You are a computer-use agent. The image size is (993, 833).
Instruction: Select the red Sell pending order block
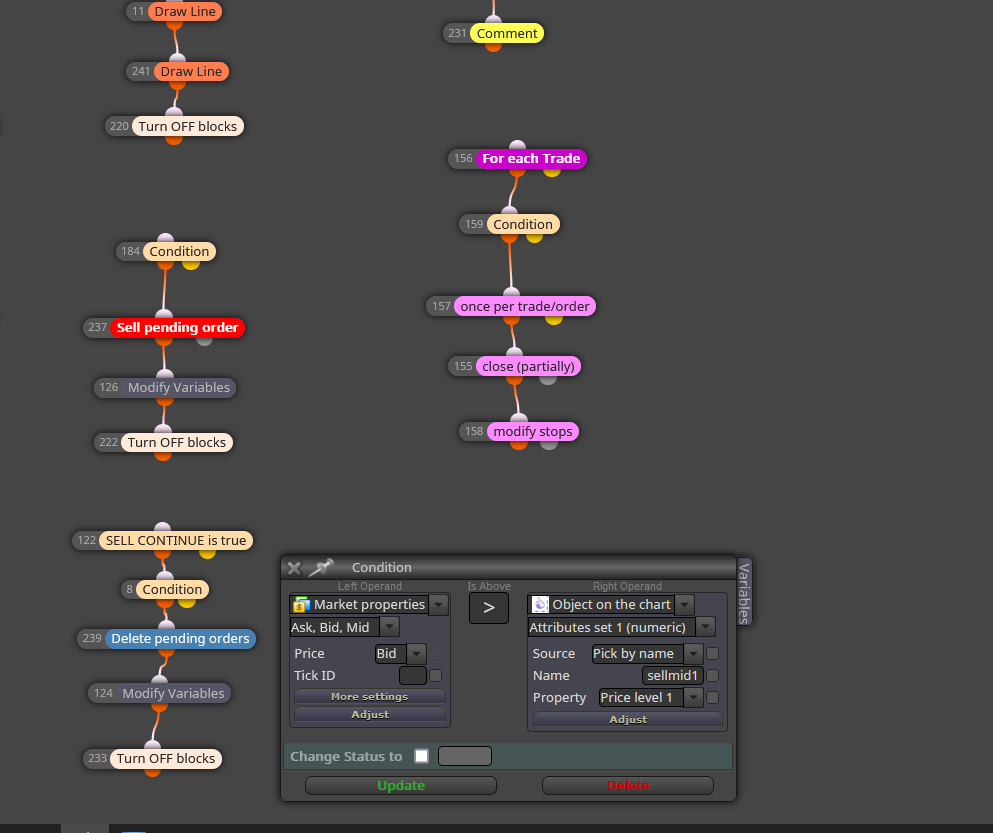point(177,327)
